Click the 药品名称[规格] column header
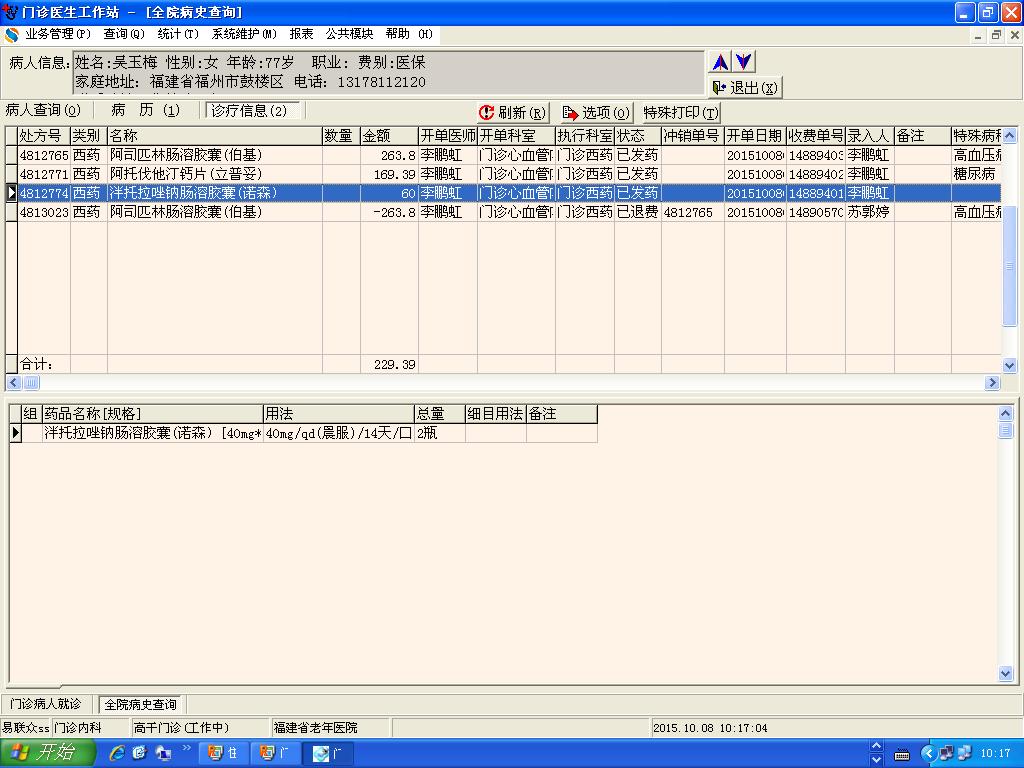The height and width of the screenshot is (768, 1024). pyautogui.click(x=152, y=413)
